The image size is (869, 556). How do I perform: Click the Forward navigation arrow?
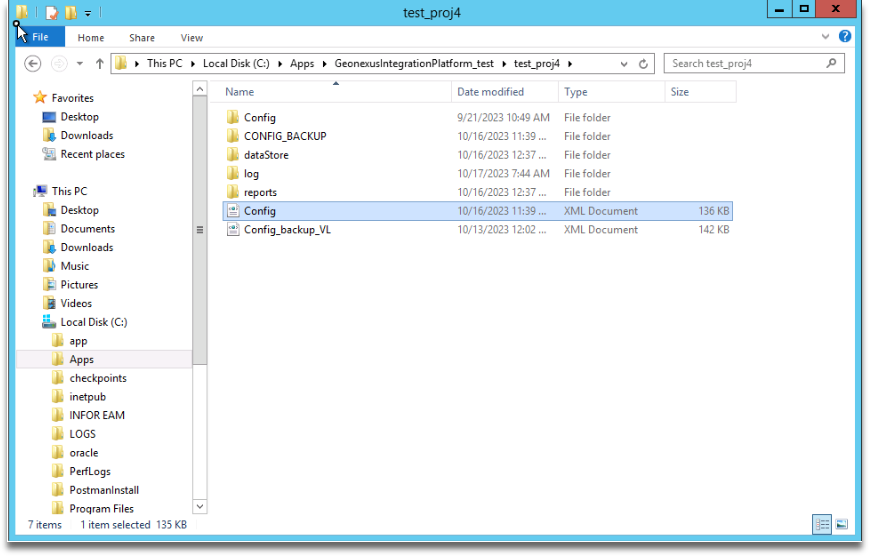click(x=59, y=64)
